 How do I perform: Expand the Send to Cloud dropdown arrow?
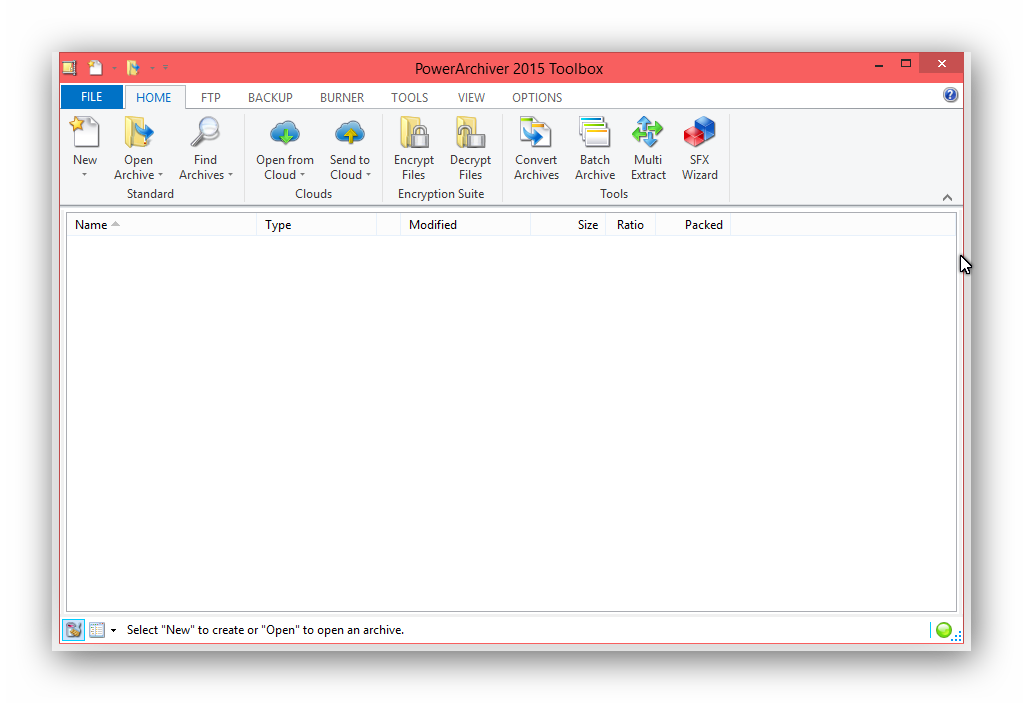pos(369,175)
